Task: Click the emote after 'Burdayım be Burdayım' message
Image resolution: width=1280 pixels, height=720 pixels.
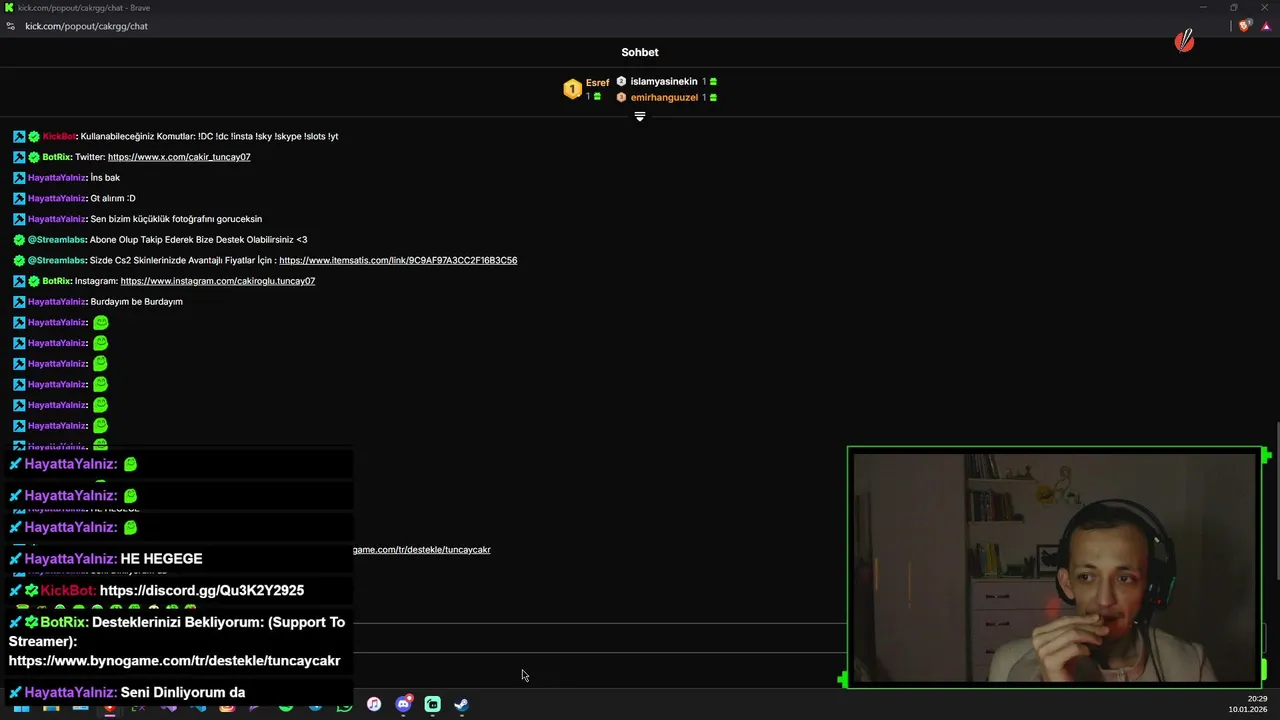Action: [x=100, y=323]
